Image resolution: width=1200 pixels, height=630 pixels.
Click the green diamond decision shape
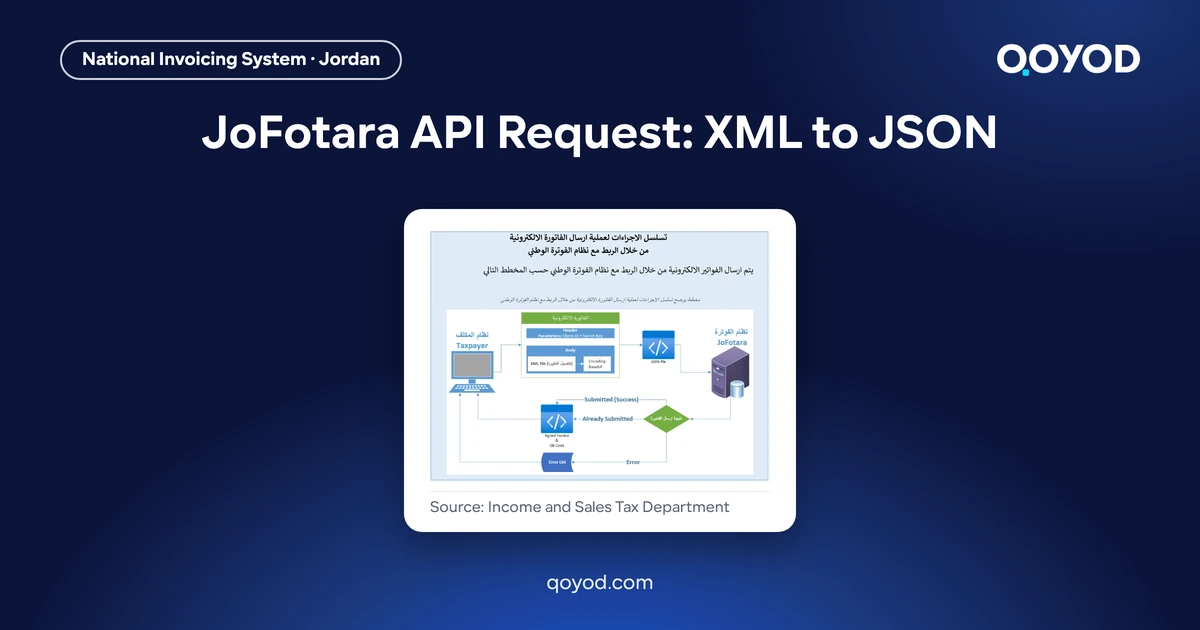(666, 418)
